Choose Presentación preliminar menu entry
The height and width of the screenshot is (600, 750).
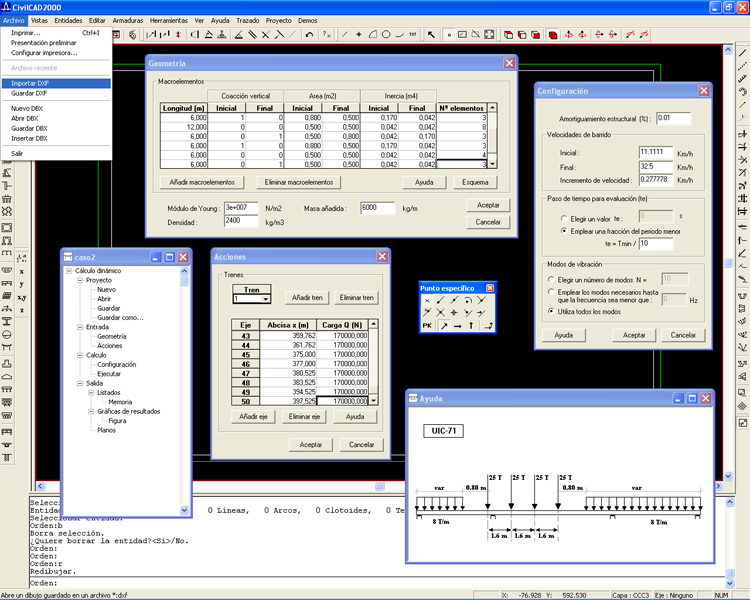[x=56, y=43]
